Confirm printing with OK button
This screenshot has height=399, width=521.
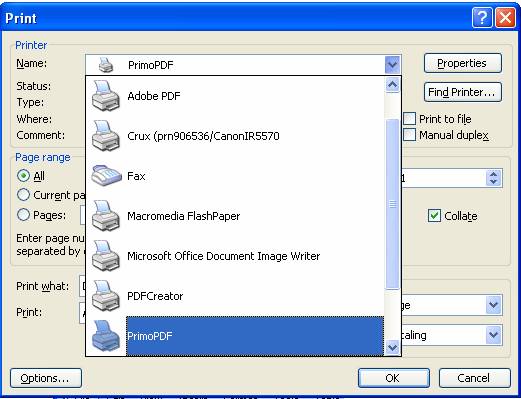394,378
